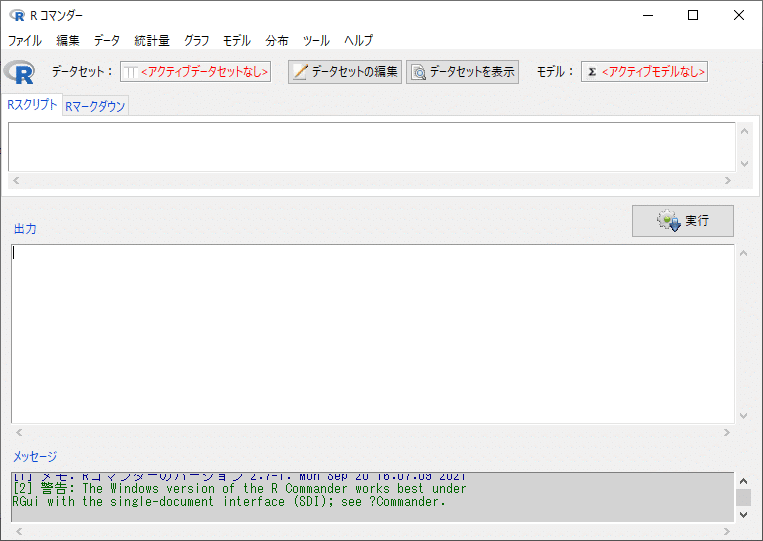The image size is (763, 541).
Task: Click the script area scroll up arrow
Action: (744, 131)
